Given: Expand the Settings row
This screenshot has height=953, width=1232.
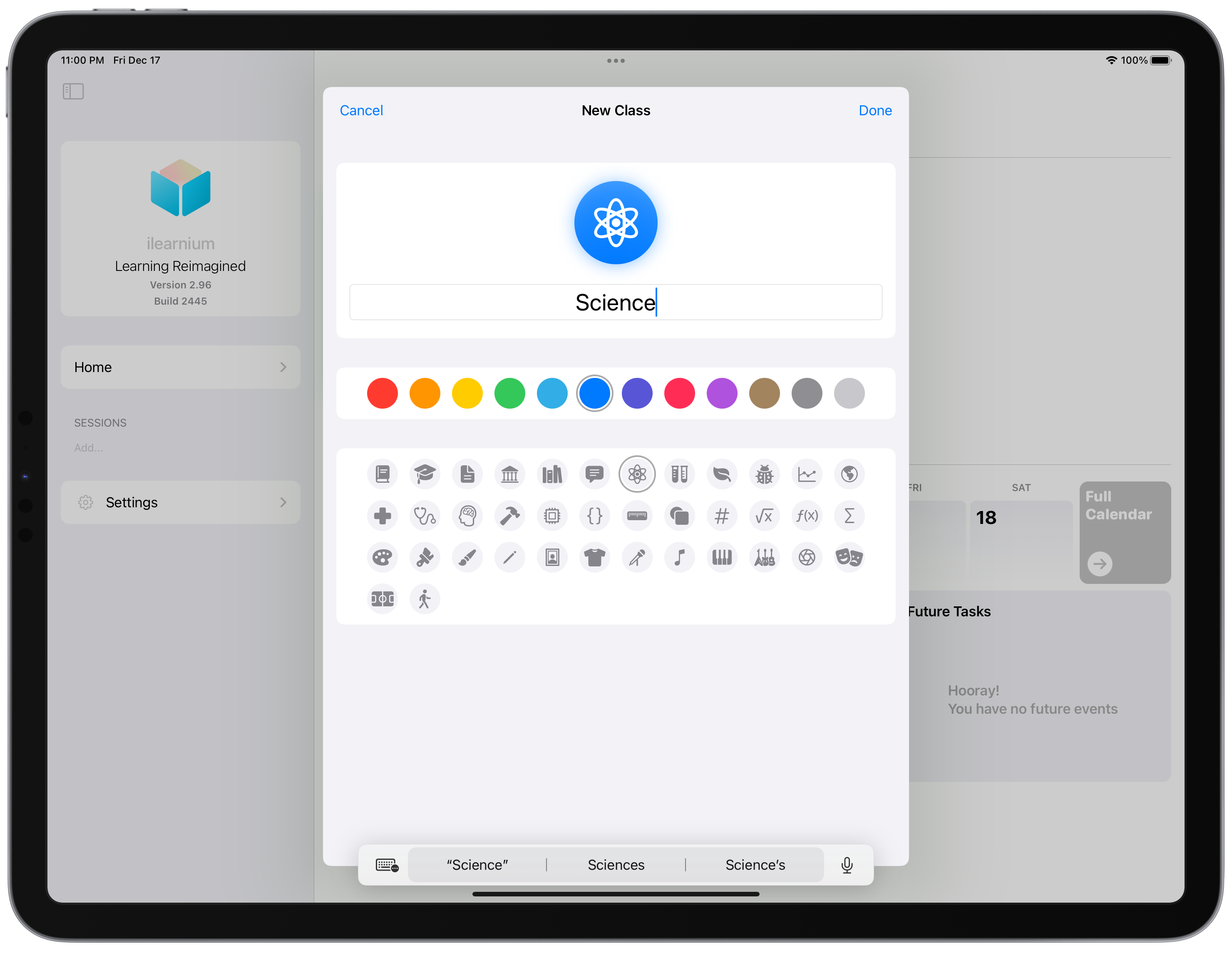Looking at the screenshot, I should [x=180, y=502].
